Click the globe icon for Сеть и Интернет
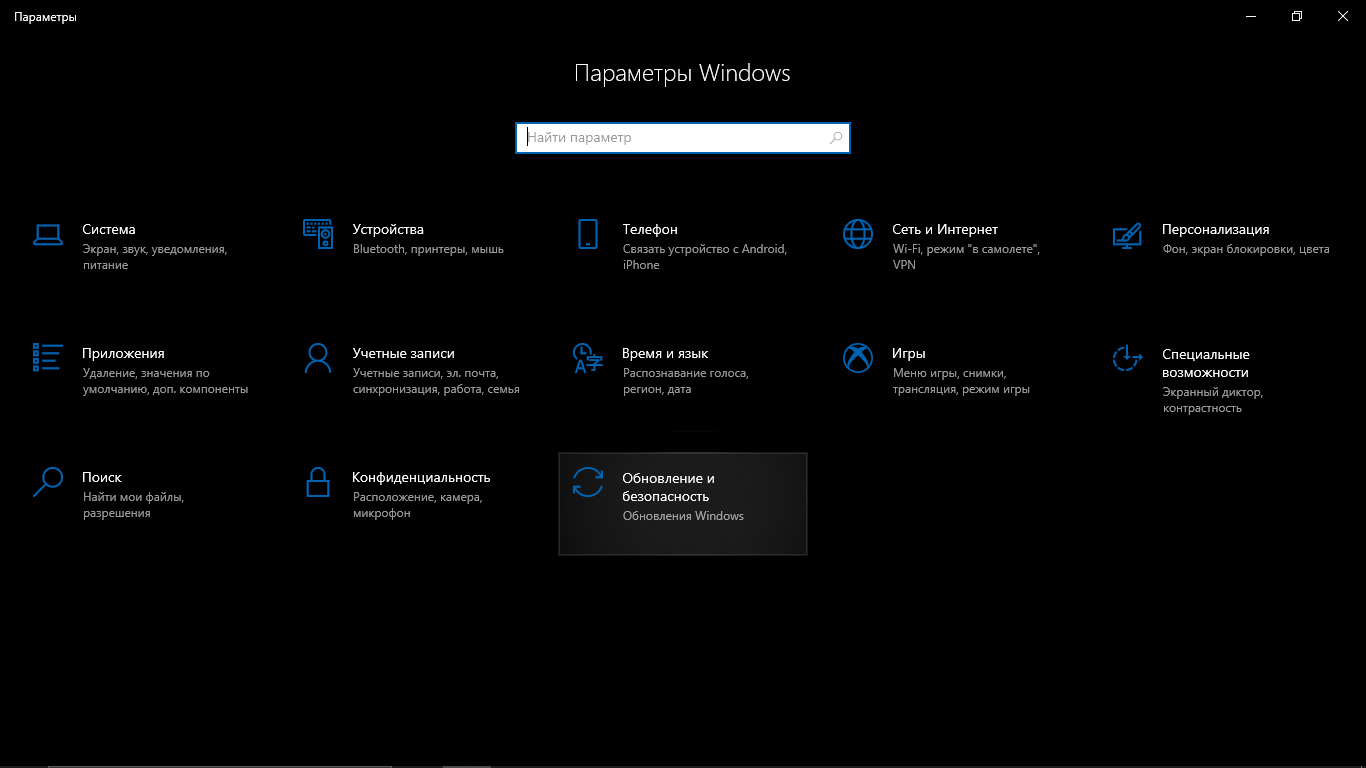This screenshot has height=768, width=1366. pyautogui.click(x=858, y=234)
